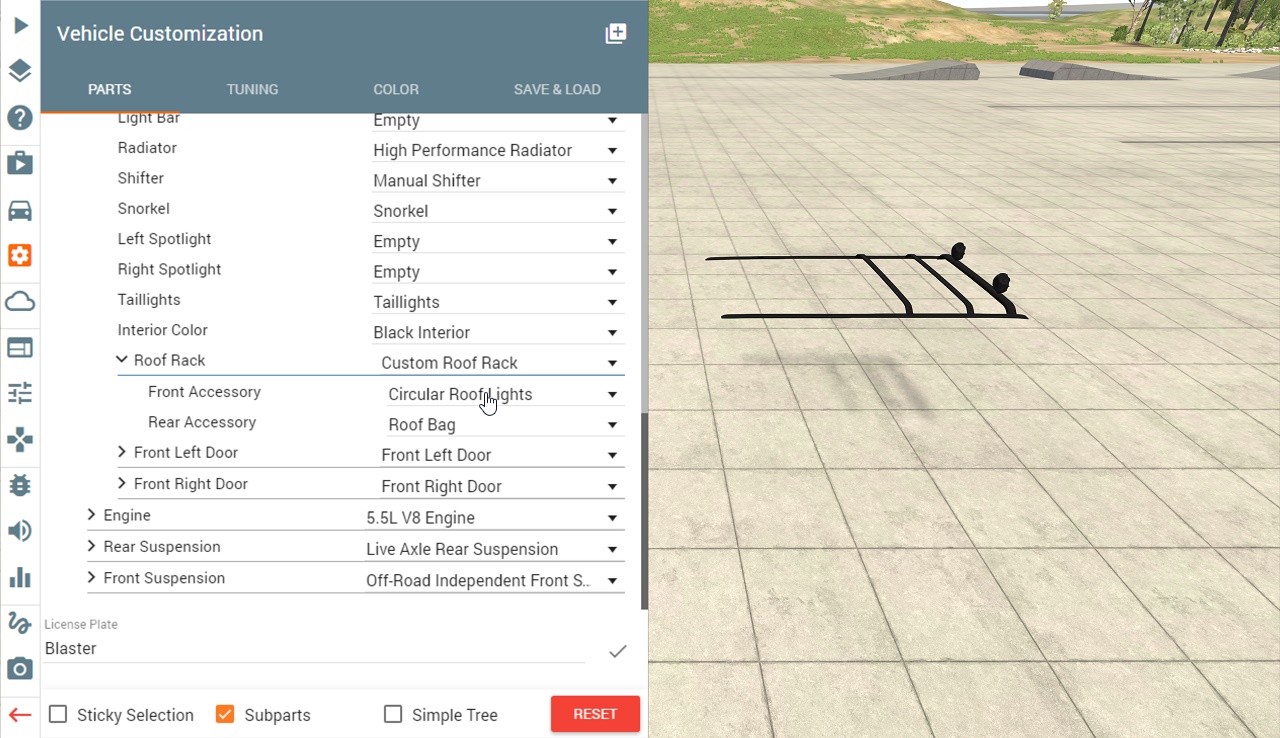Open the Circular Roof Lights dropdown

506,394
